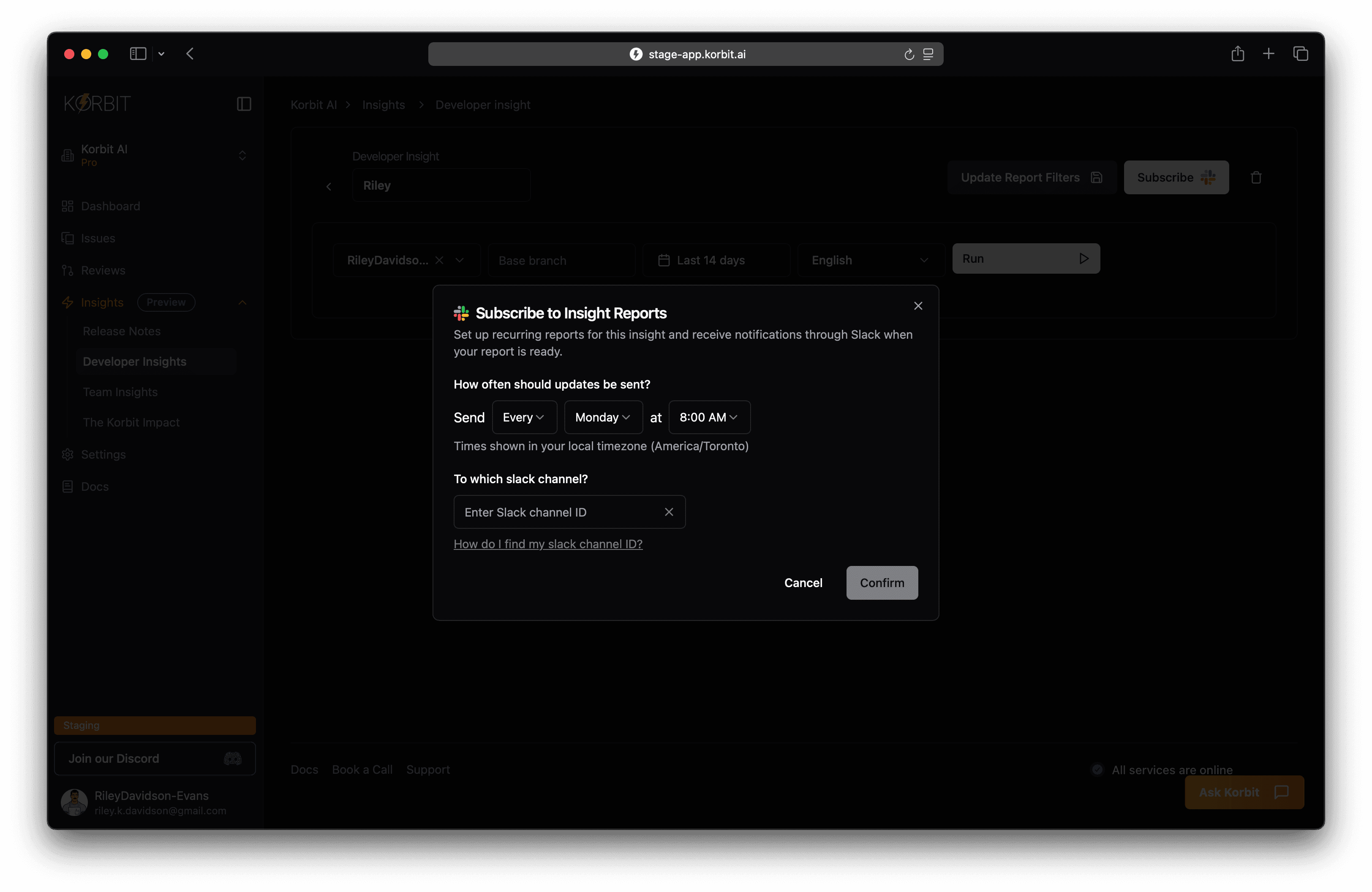Click Insights breadcrumb
Screen dimensions: 1372x892
384,105
